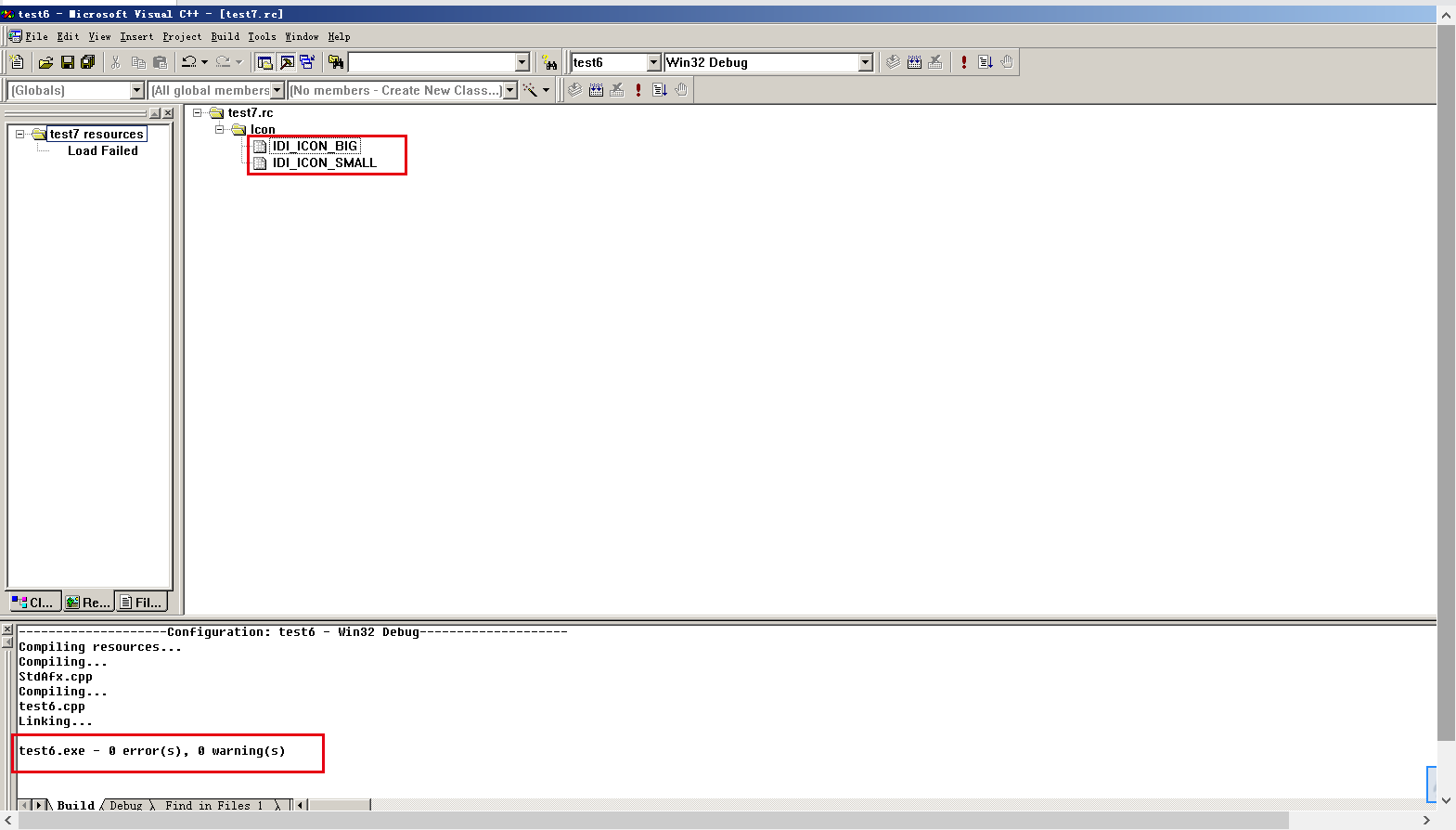Click the WizardBar actions wand icon
Image resolution: width=1456 pixels, height=830 pixels.
[530, 90]
